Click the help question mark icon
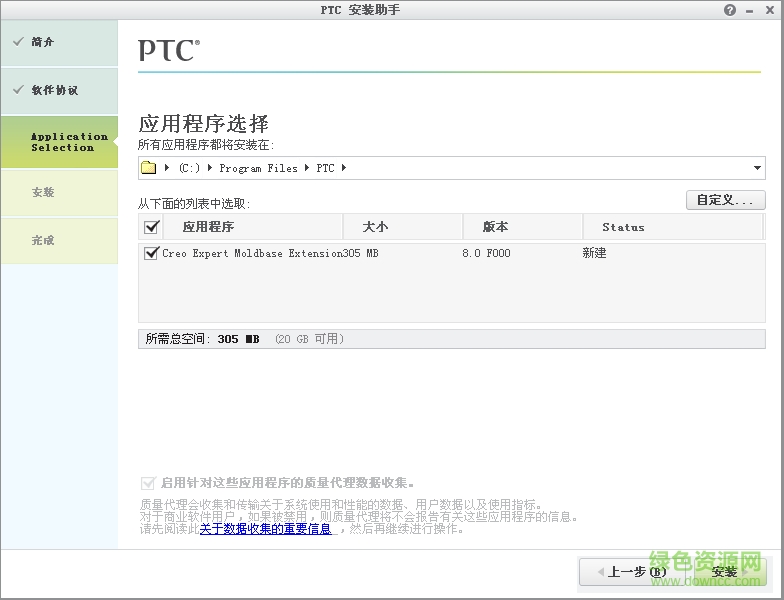The image size is (784, 600). 730,10
